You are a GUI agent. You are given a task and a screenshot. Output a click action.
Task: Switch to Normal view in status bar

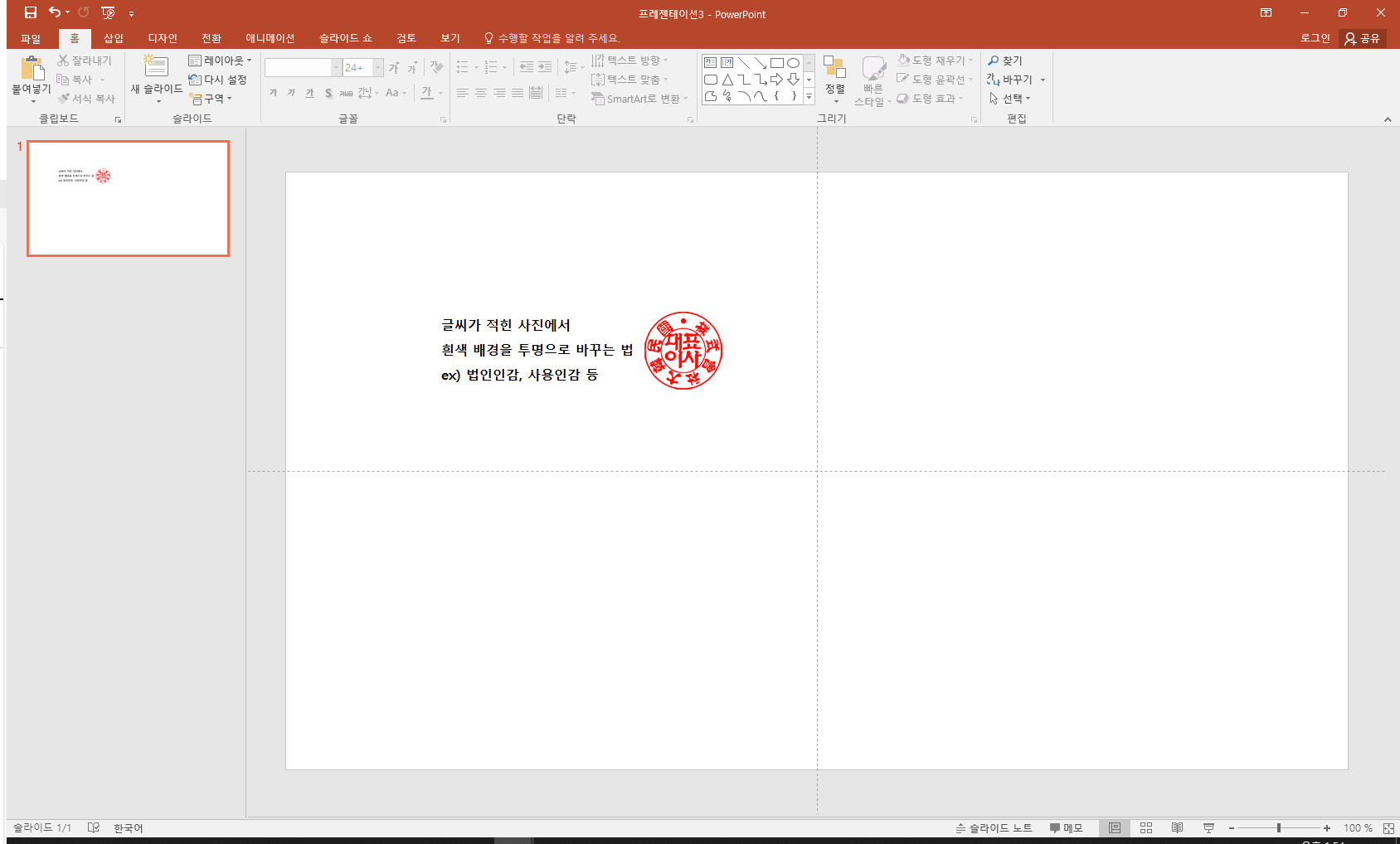(1115, 827)
